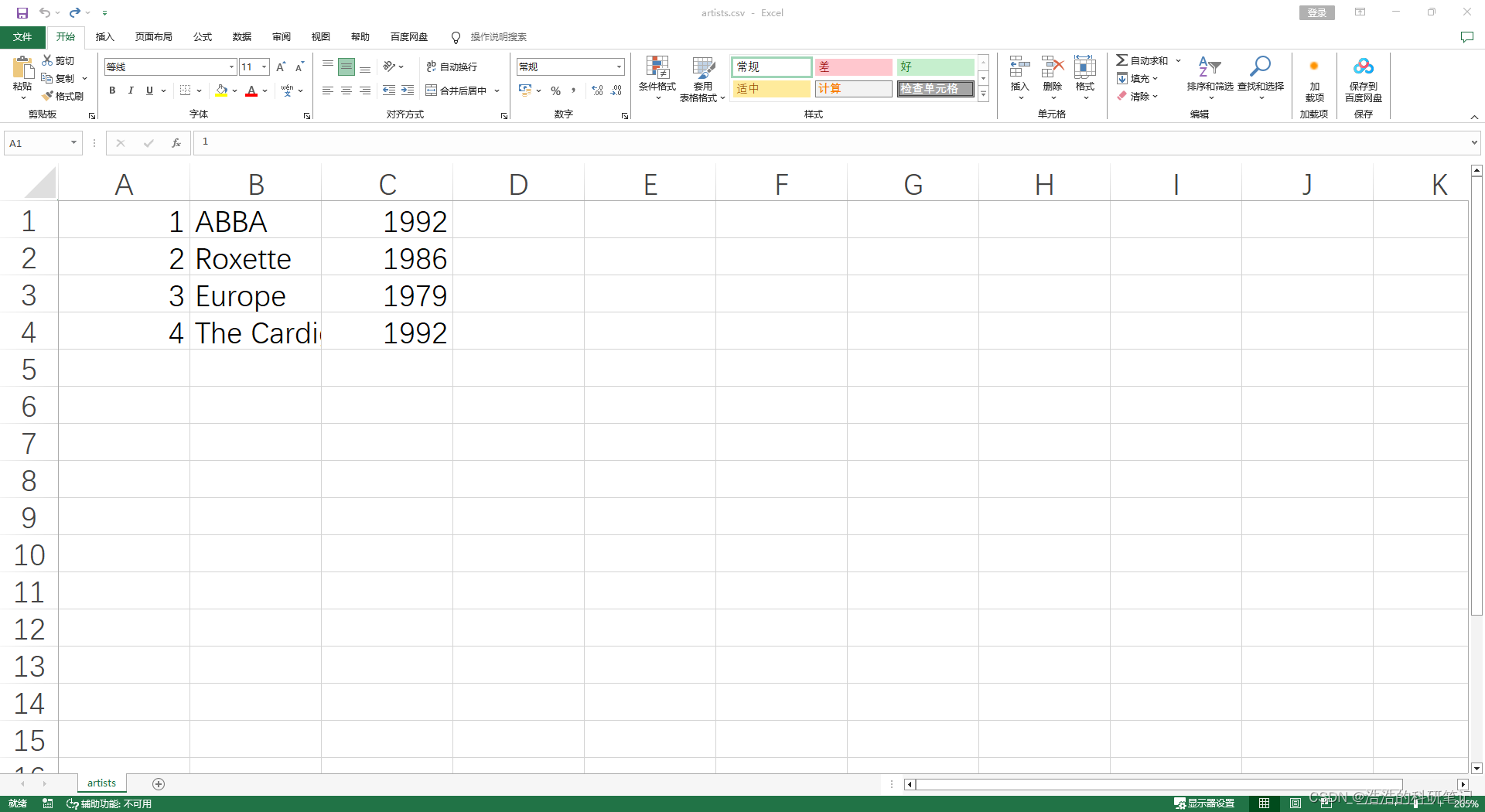Click Decrease Decimal icon
Viewport: 1485px width, 812px height.
coord(616,90)
